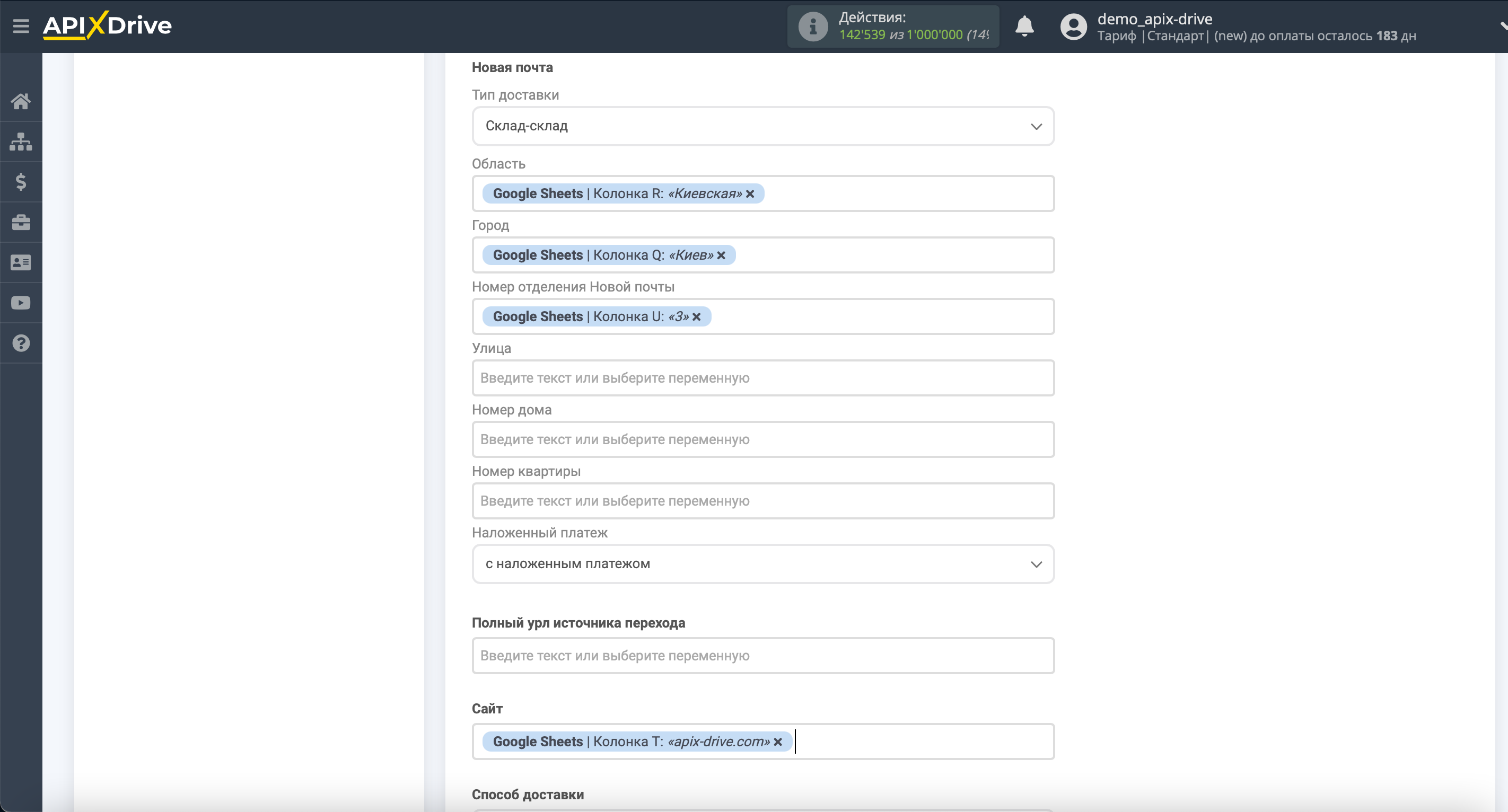Click the Номер дома input field
The image size is (1508, 812).
pyautogui.click(x=764, y=439)
